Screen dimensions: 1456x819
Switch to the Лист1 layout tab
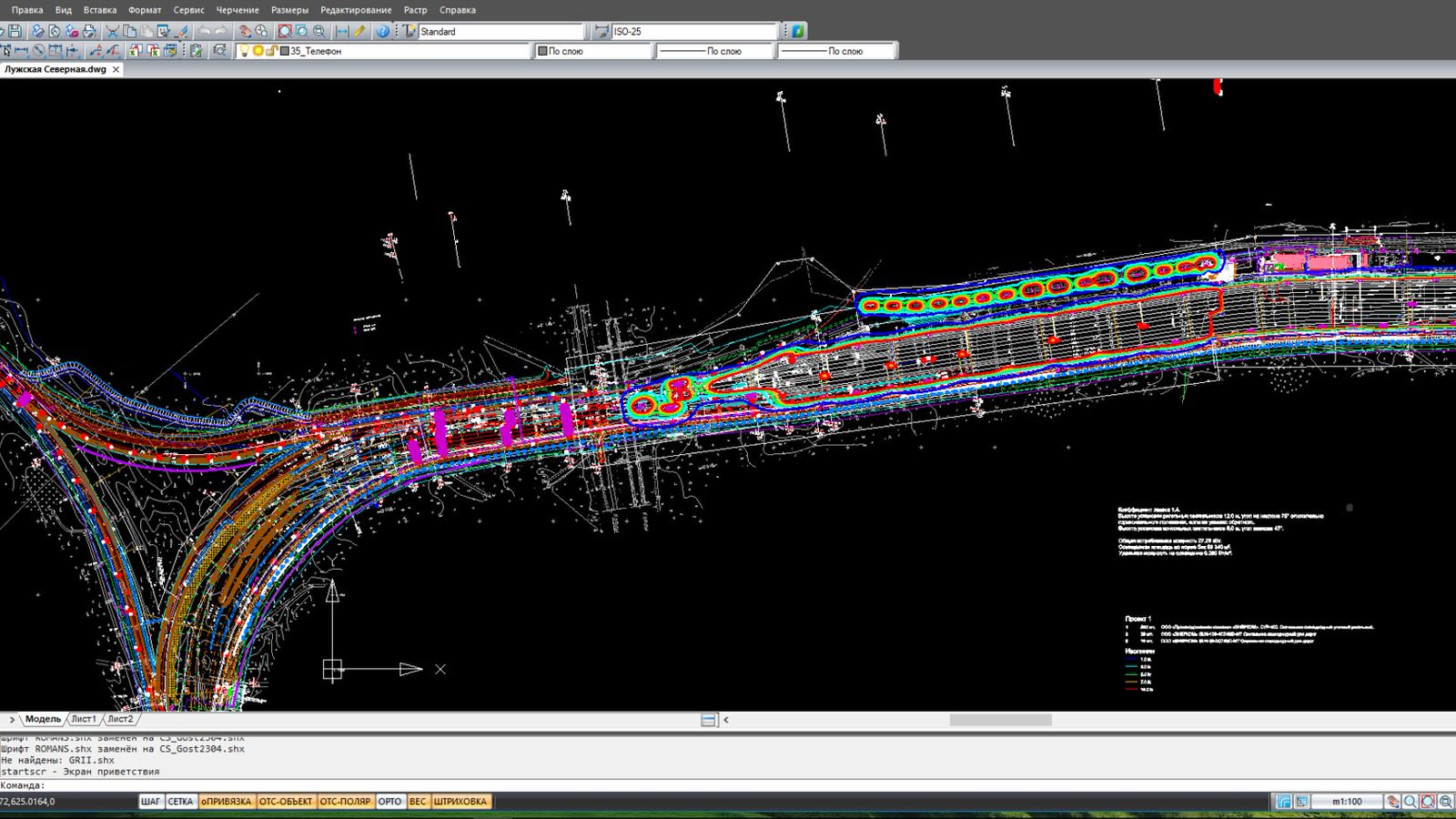[84, 719]
